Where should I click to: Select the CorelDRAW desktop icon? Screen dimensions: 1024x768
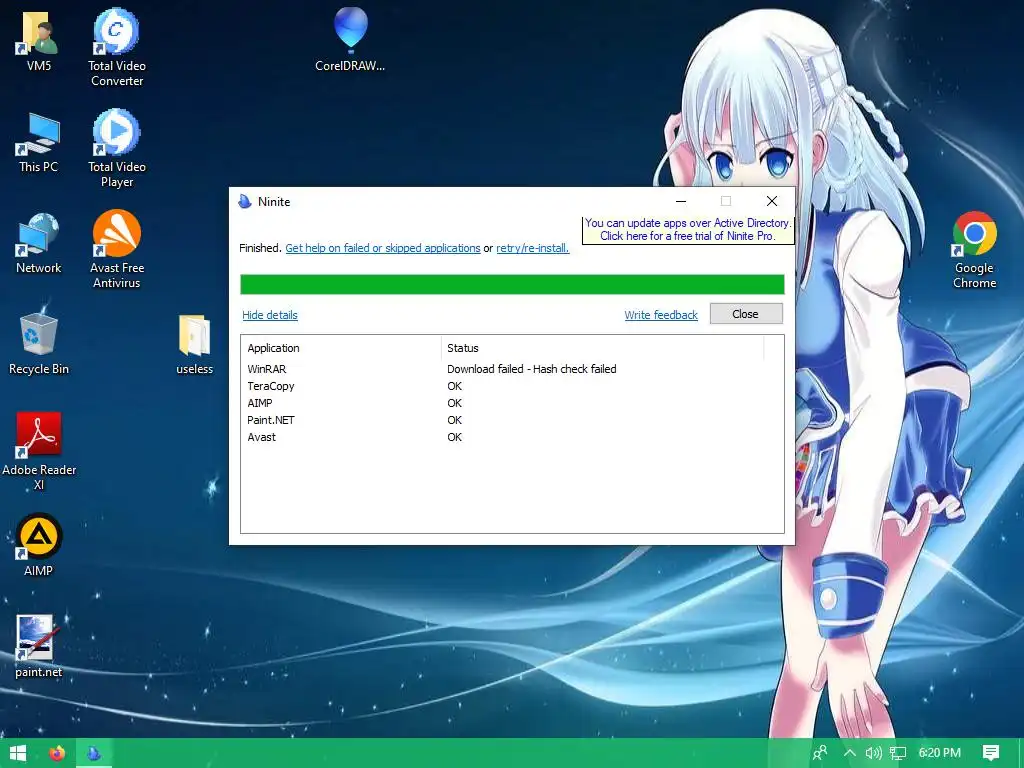pos(350,40)
